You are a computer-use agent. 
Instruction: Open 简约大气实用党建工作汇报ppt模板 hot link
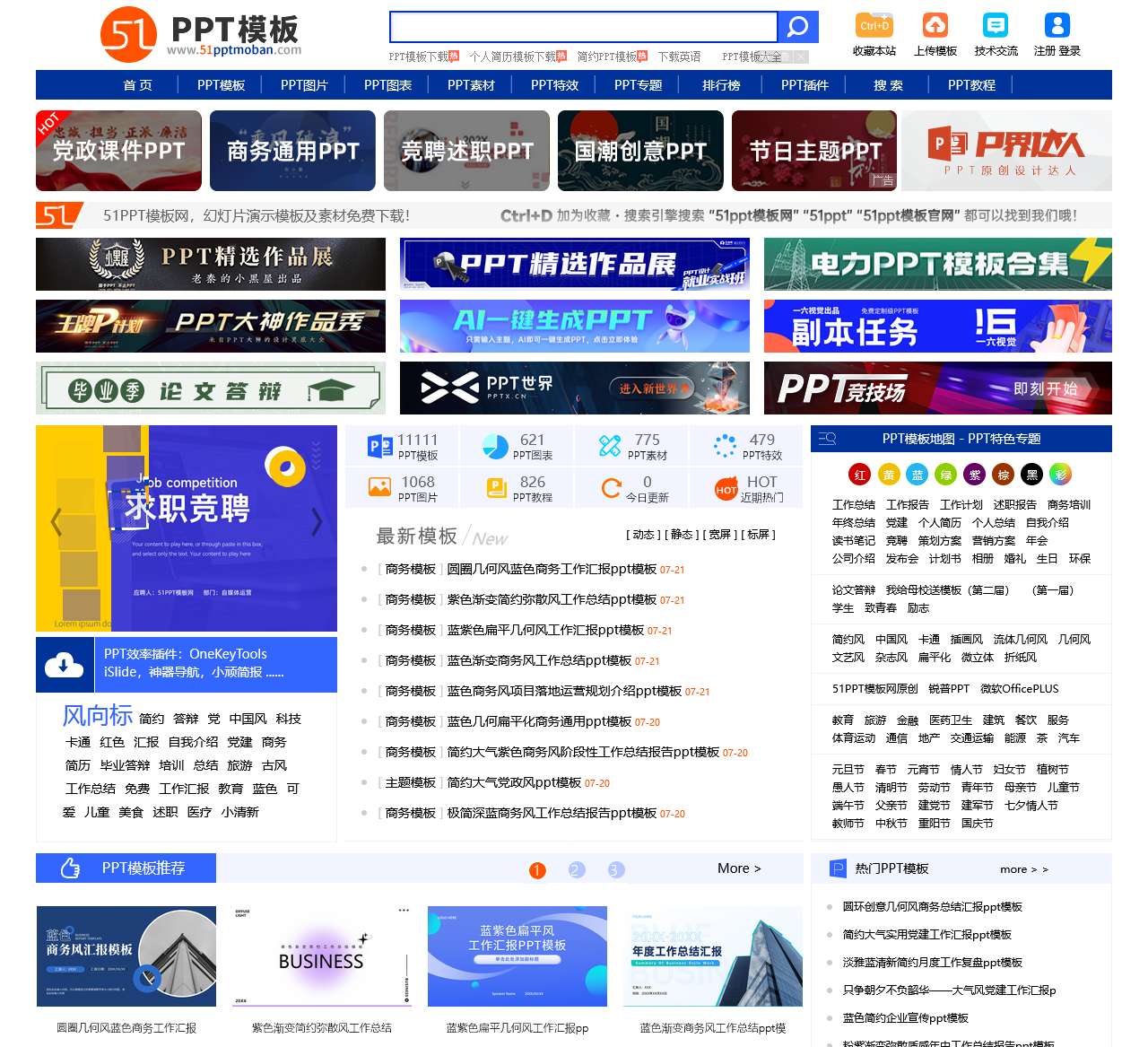pyautogui.click(x=926, y=935)
